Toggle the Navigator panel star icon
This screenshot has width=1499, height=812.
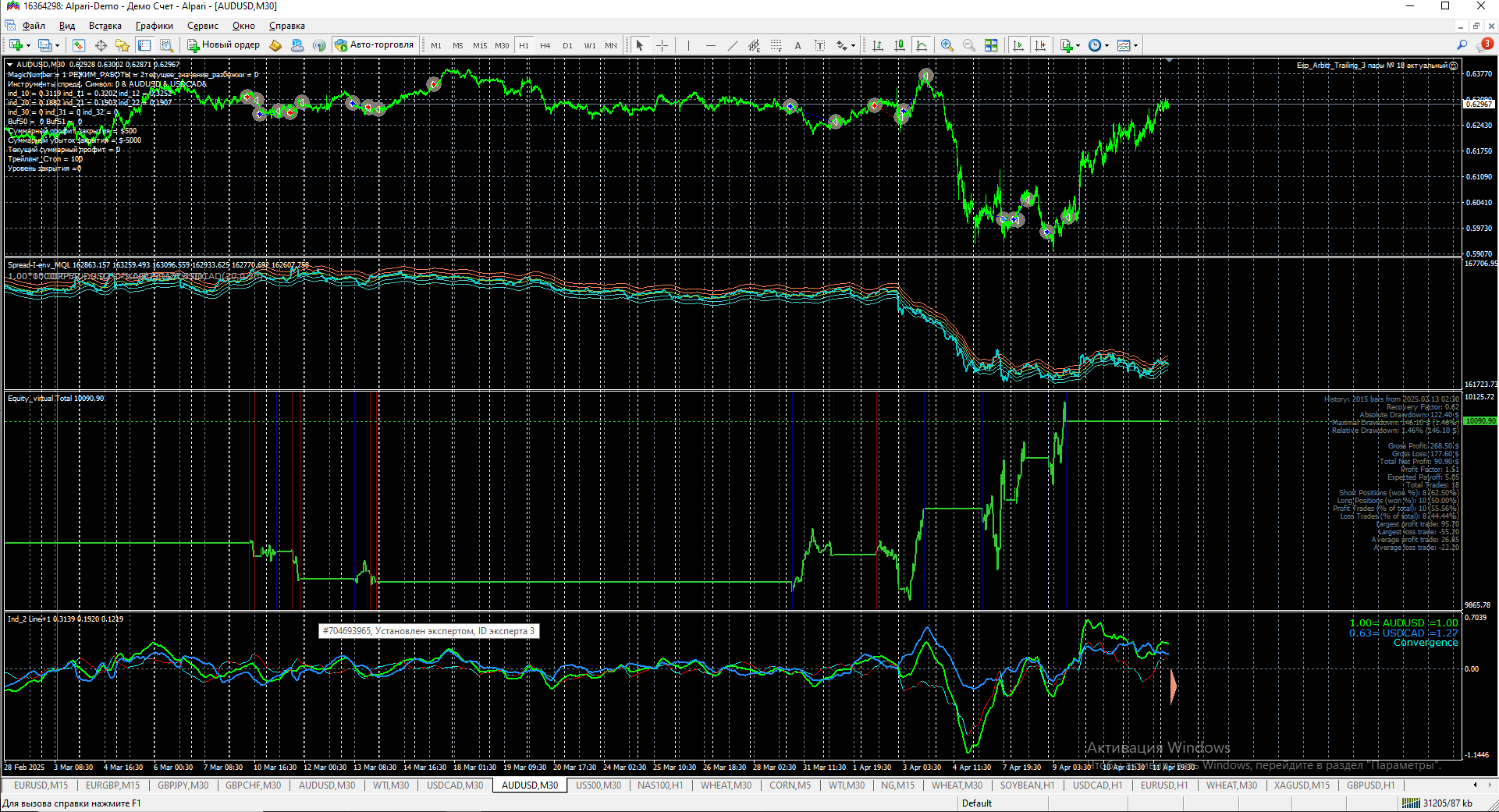coord(123,45)
